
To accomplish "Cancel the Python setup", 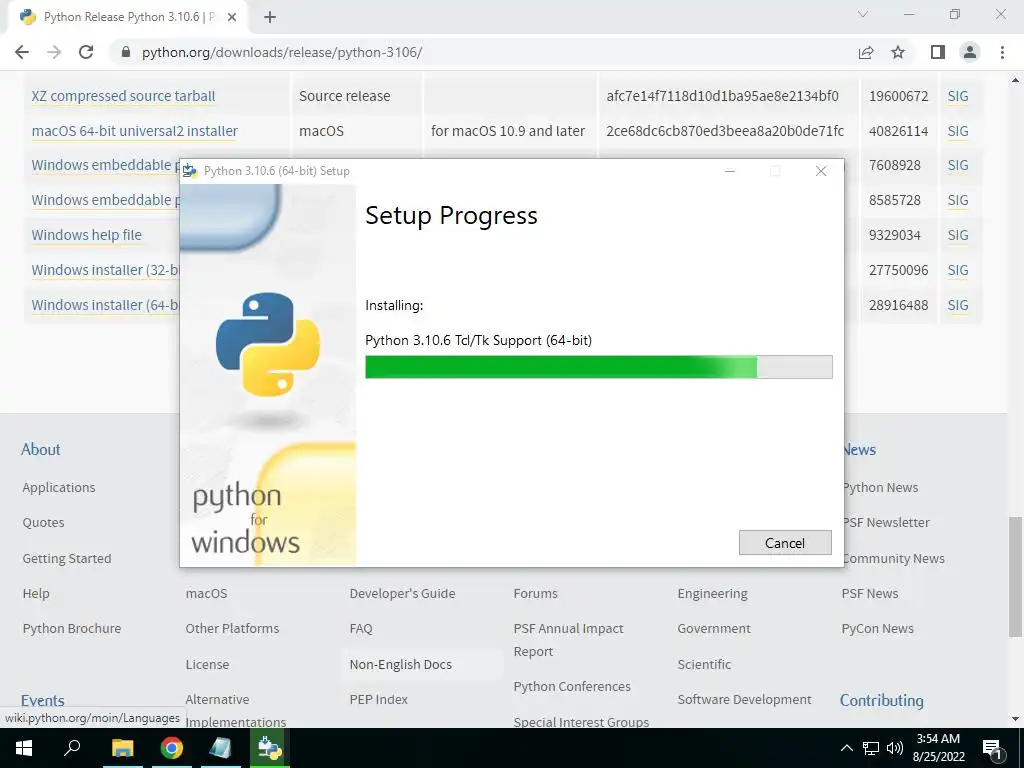I will (785, 543).
